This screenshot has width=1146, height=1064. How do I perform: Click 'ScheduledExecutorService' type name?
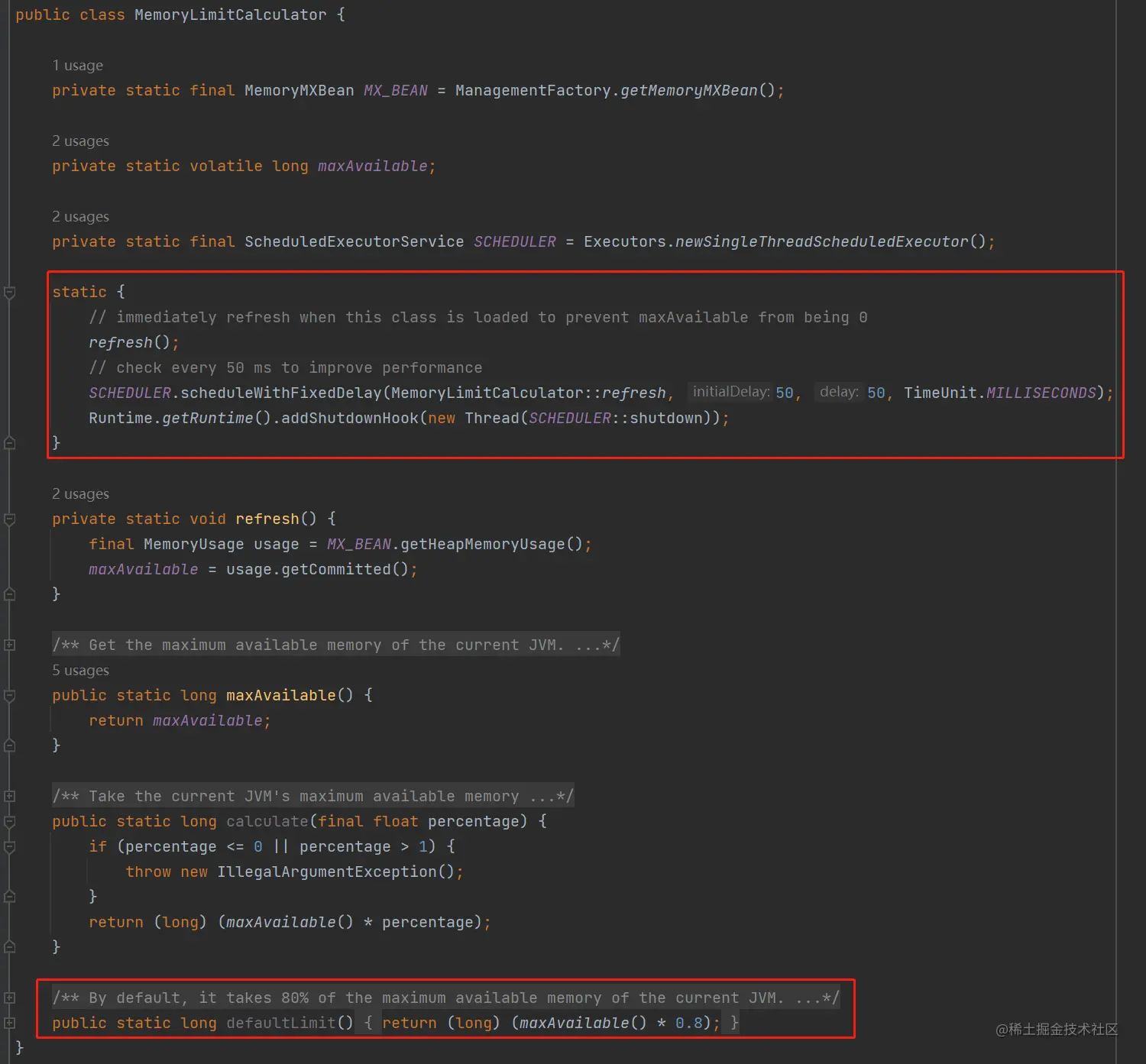354,242
